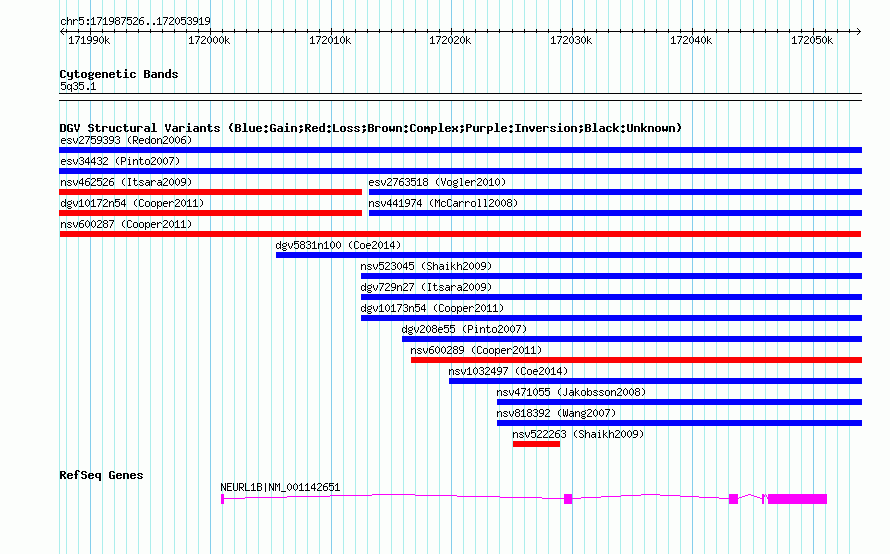The width and height of the screenshot is (890, 554).
Task: Click the esv2763518 (Vogler2010) label
Action: (x=437, y=182)
